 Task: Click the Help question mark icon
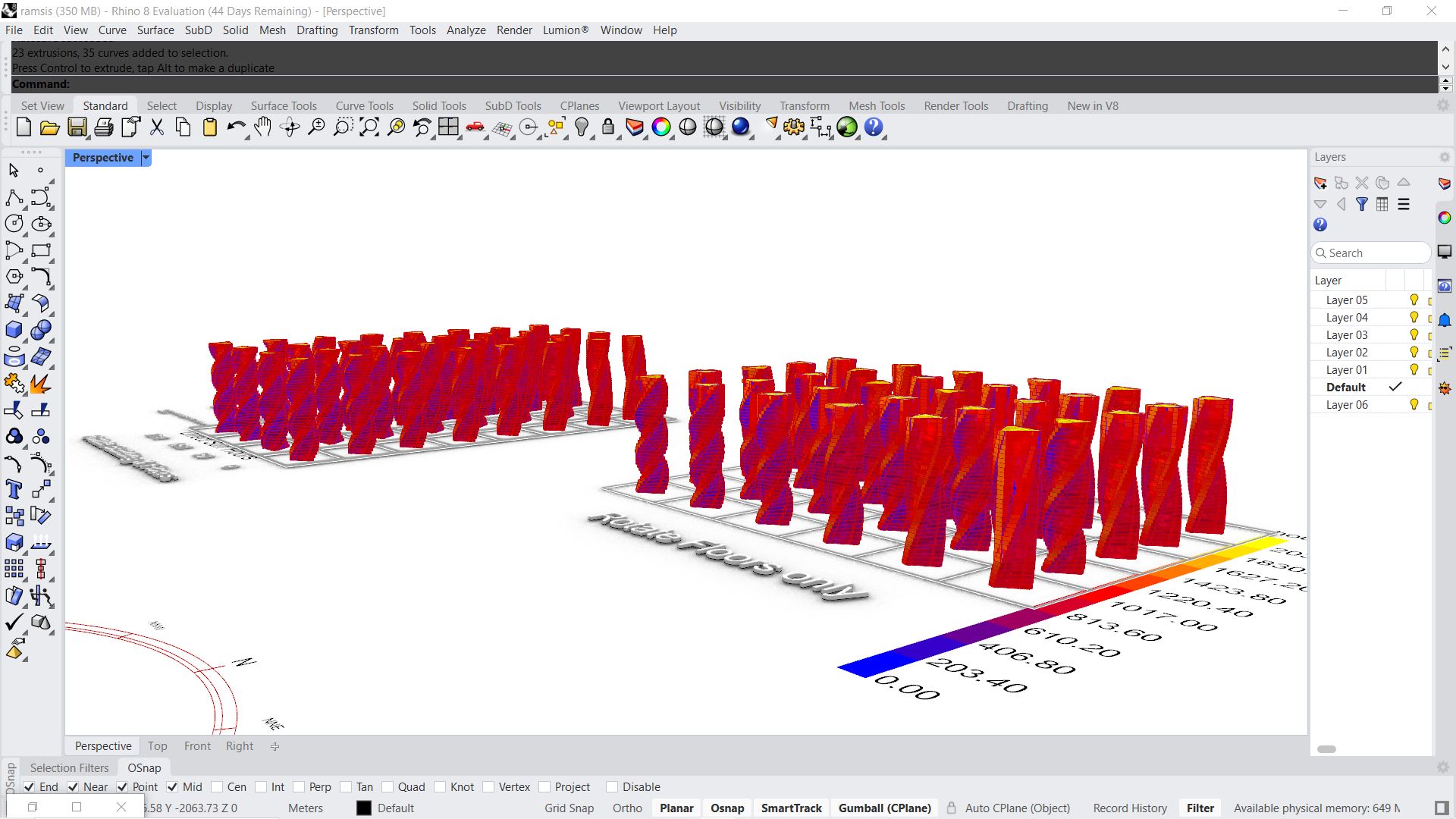click(x=874, y=127)
